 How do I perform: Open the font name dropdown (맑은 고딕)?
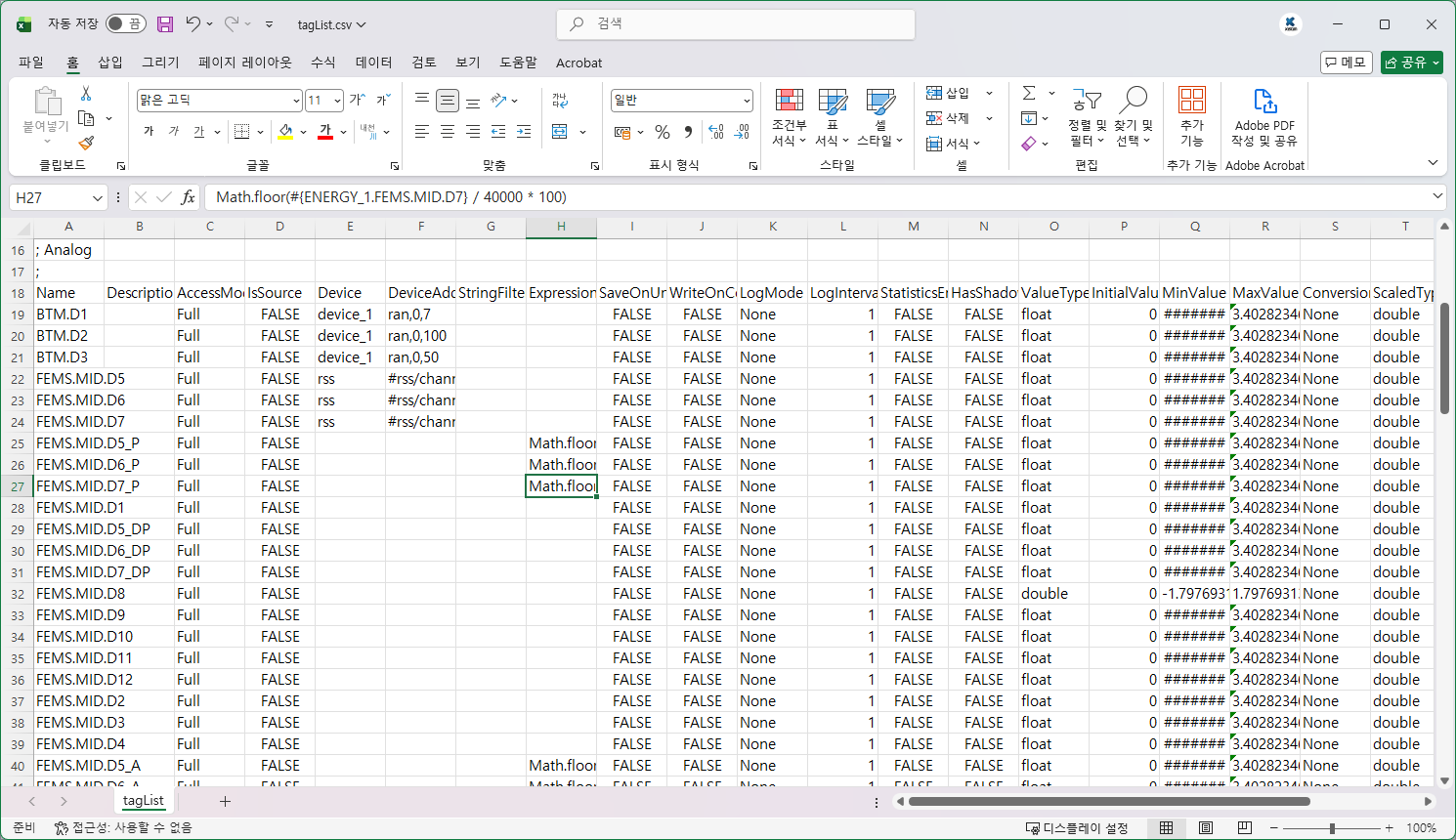[296, 101]
